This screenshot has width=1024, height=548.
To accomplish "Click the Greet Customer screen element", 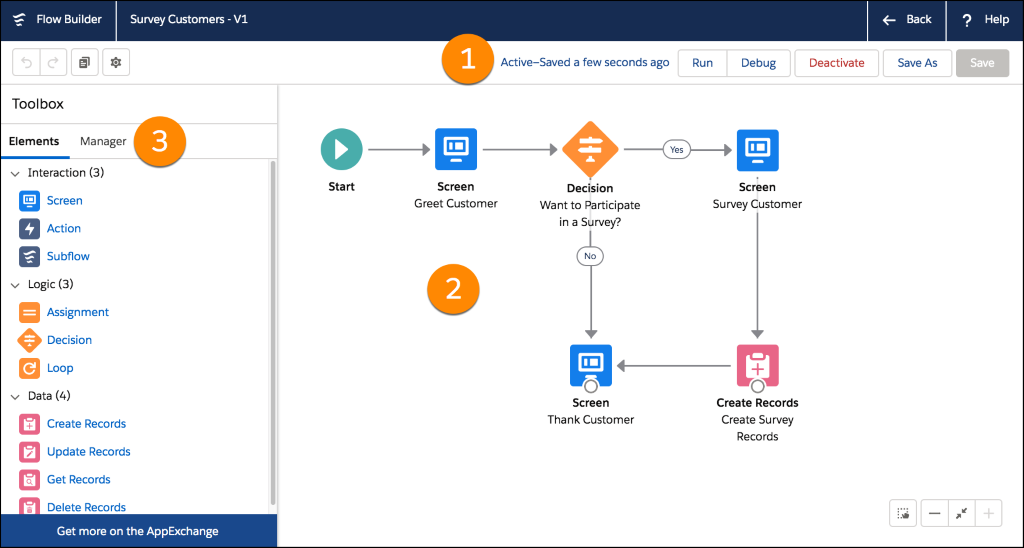I will click(455, 150).
